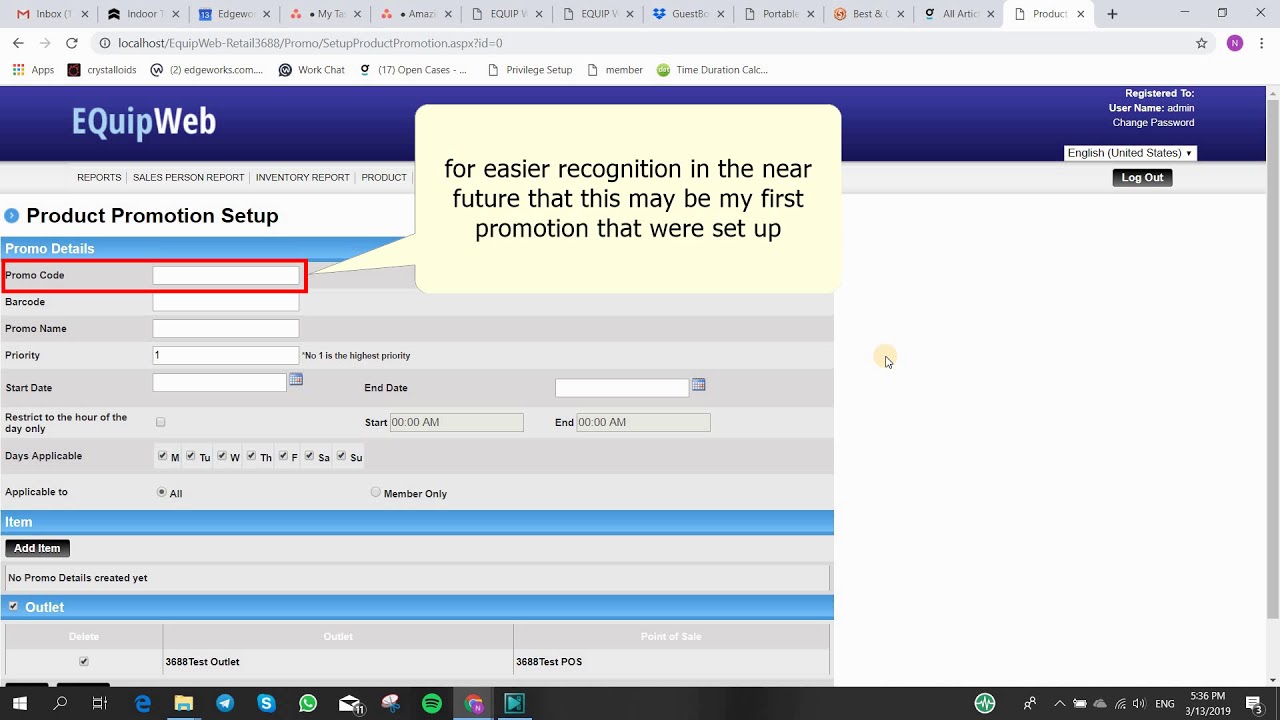Viewport: 1280px width, 720px height.
Task: Open the Mail app in taskbar
Action: (350, 704)
